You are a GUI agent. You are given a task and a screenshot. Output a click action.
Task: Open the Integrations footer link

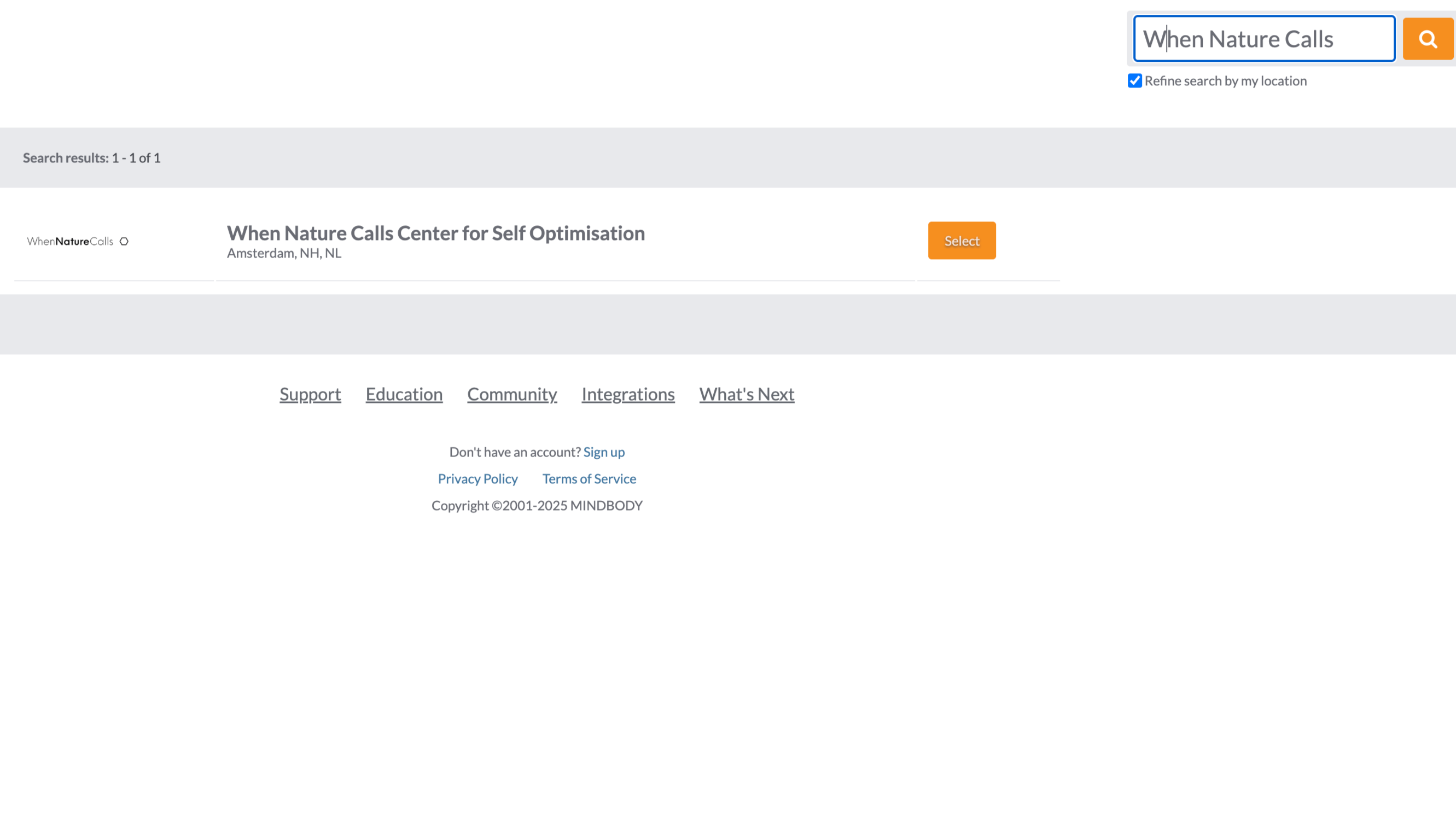coord(627,394)
